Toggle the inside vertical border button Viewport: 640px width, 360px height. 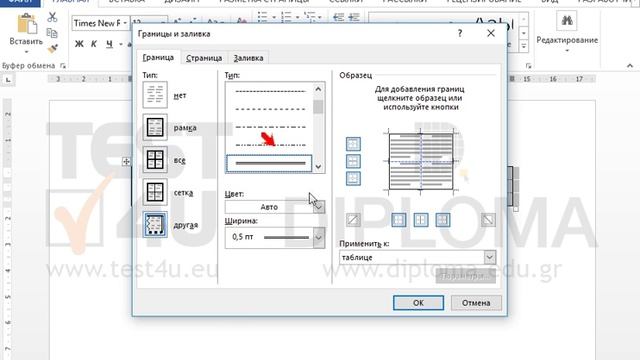[421, 220]
